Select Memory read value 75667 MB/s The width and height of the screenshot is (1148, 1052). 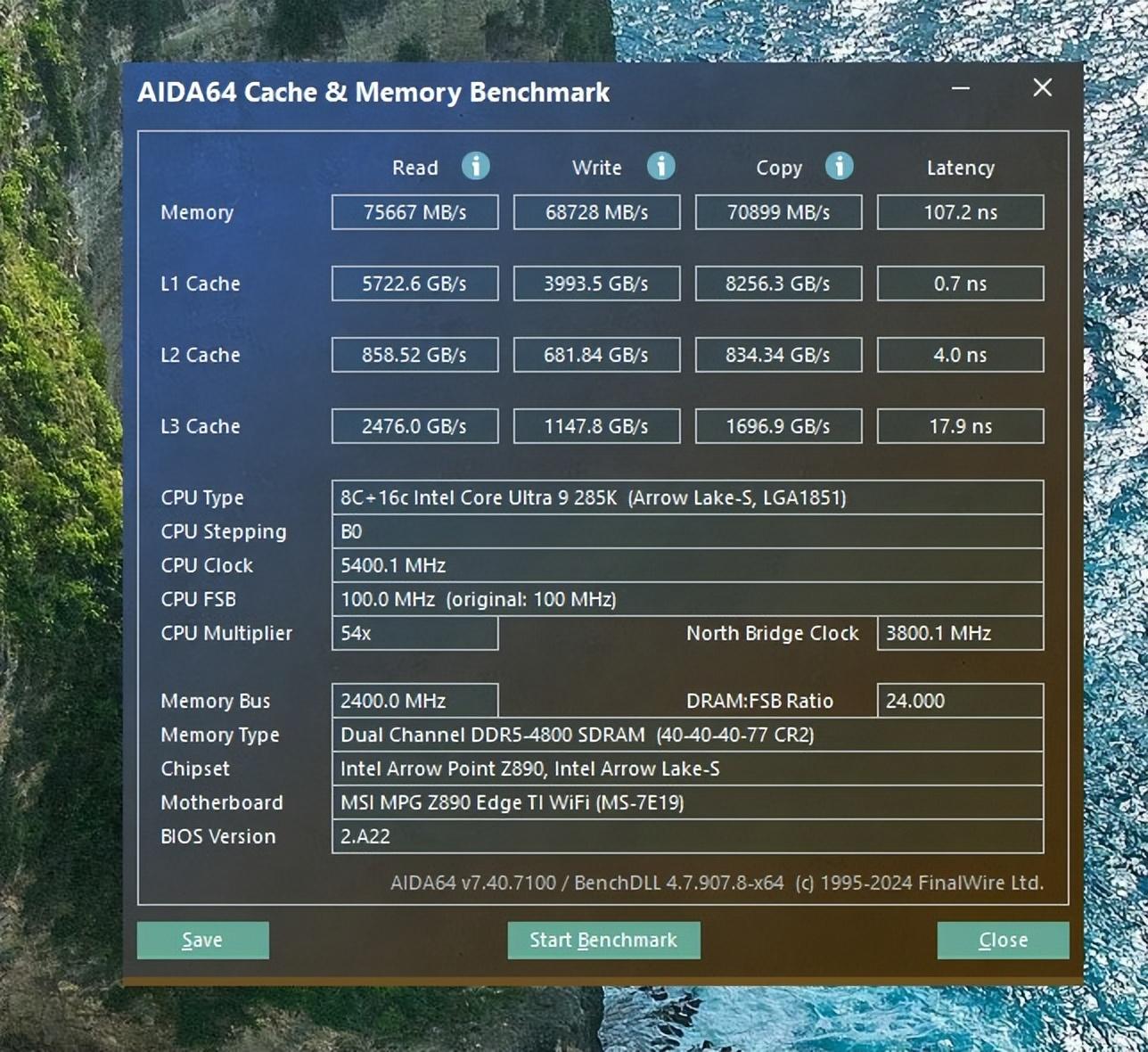(x=415, y=212)
